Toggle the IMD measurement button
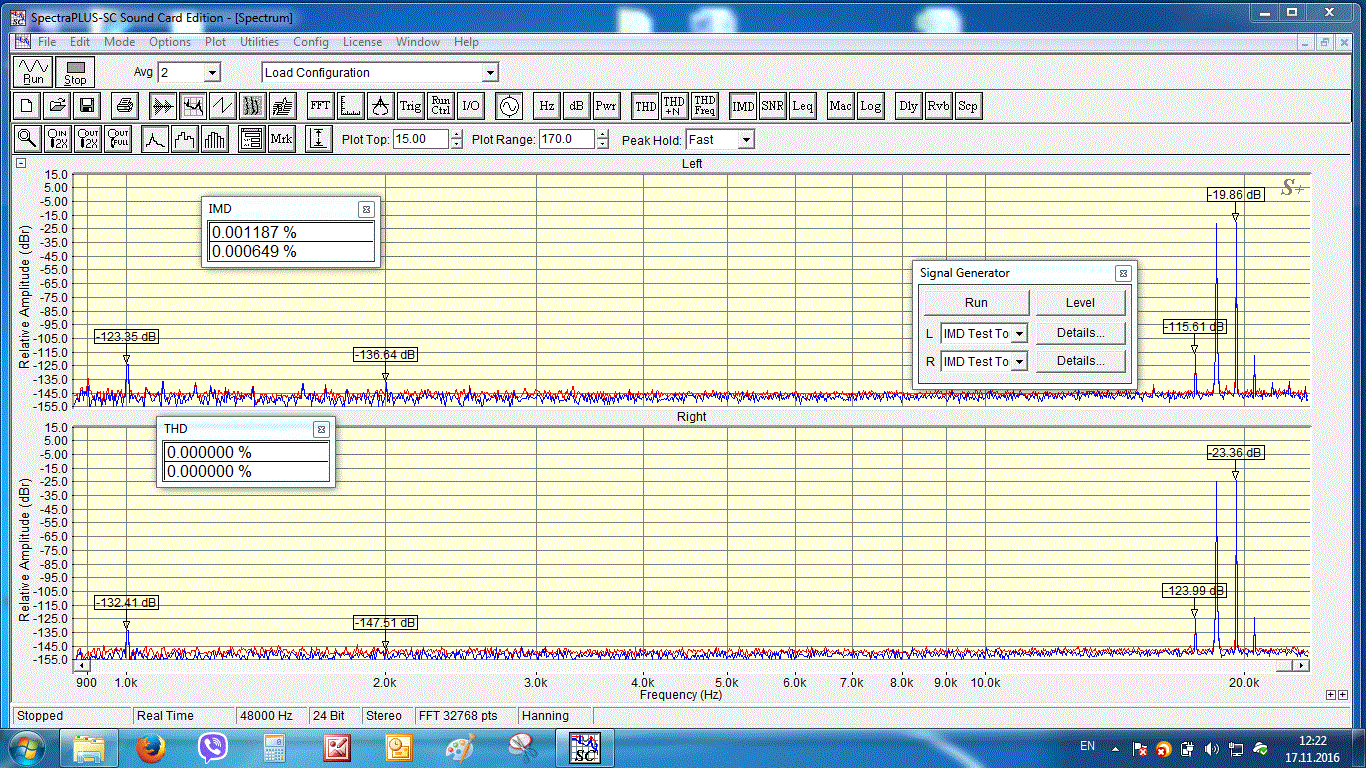Screen dimensions: 1366x768 tap(743, 106)
